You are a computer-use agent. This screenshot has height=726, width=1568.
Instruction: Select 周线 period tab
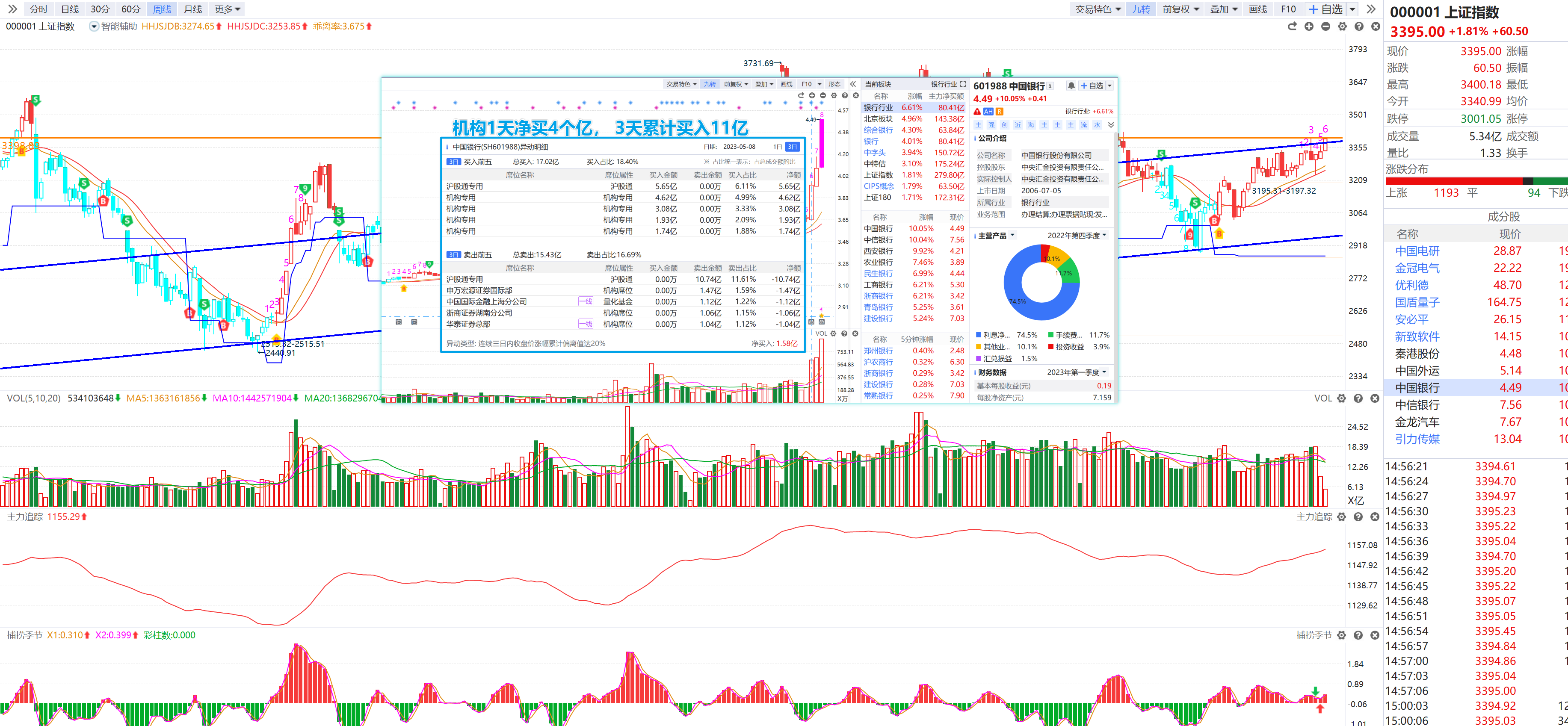(x=162, y=9)
